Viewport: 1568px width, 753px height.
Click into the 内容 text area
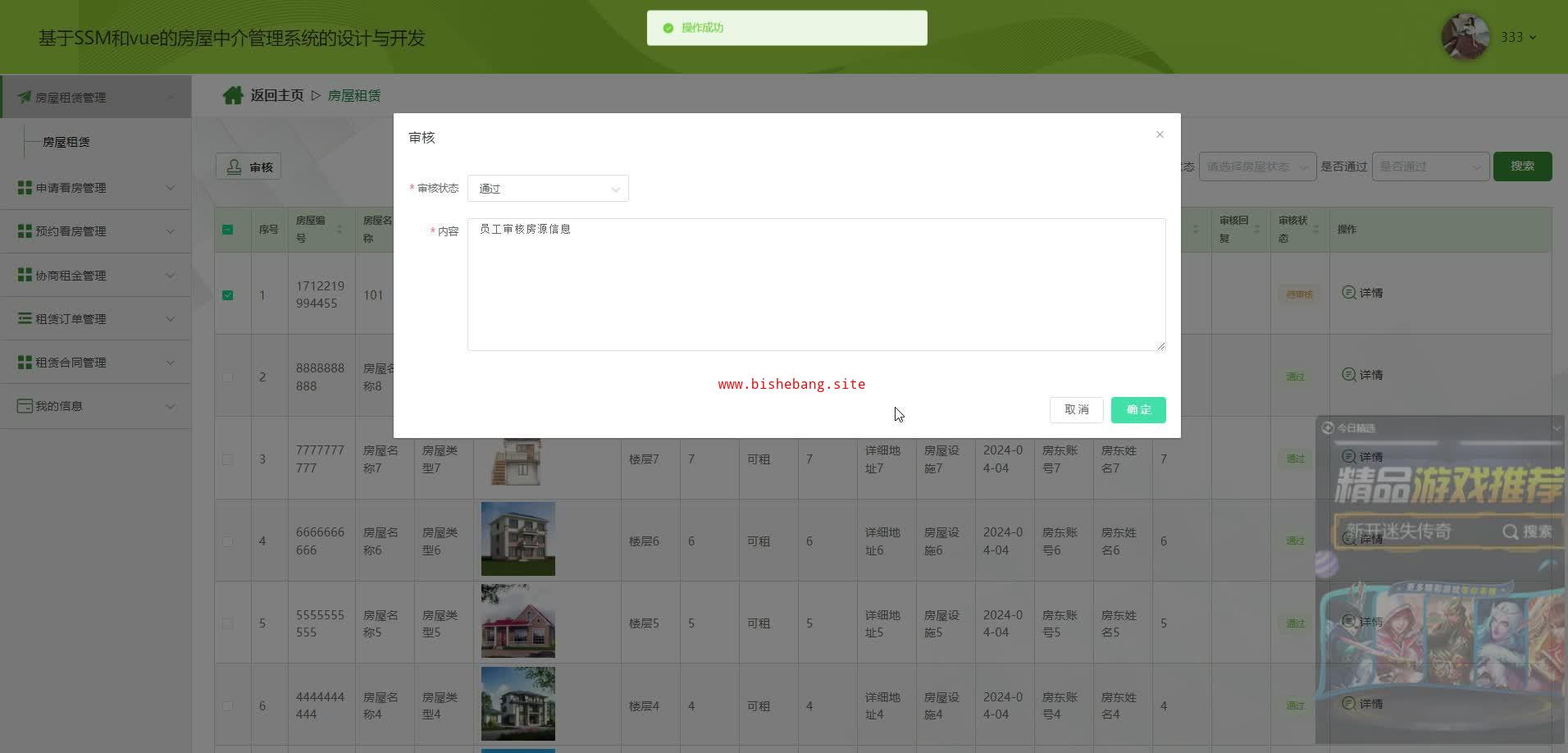tap(817, 285)
